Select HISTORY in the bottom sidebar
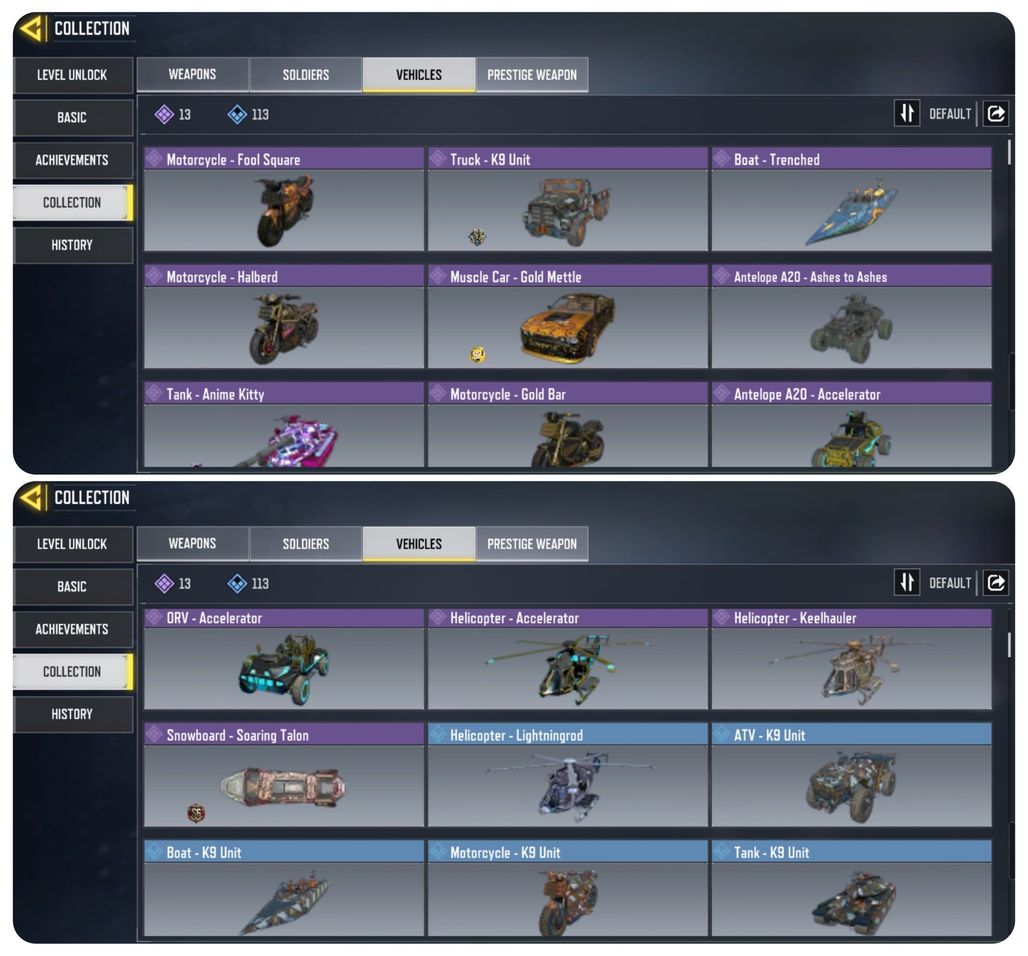The image size is (1028, 956). coord(72,714)
